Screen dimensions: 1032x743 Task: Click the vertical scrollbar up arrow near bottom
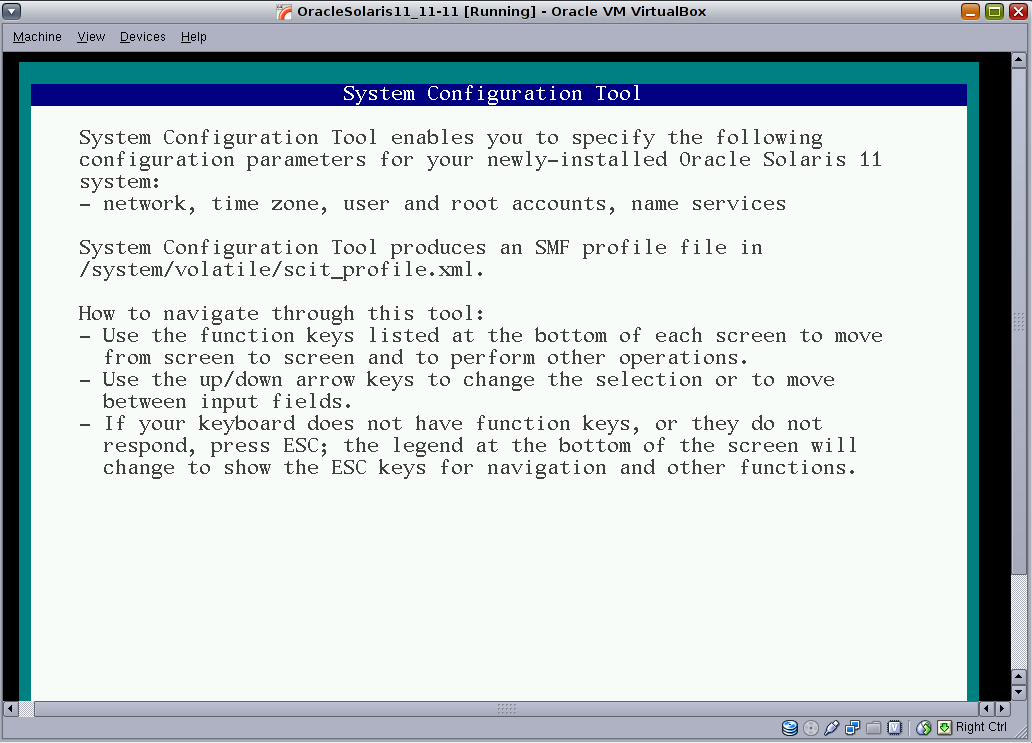tap(1018, 677)
